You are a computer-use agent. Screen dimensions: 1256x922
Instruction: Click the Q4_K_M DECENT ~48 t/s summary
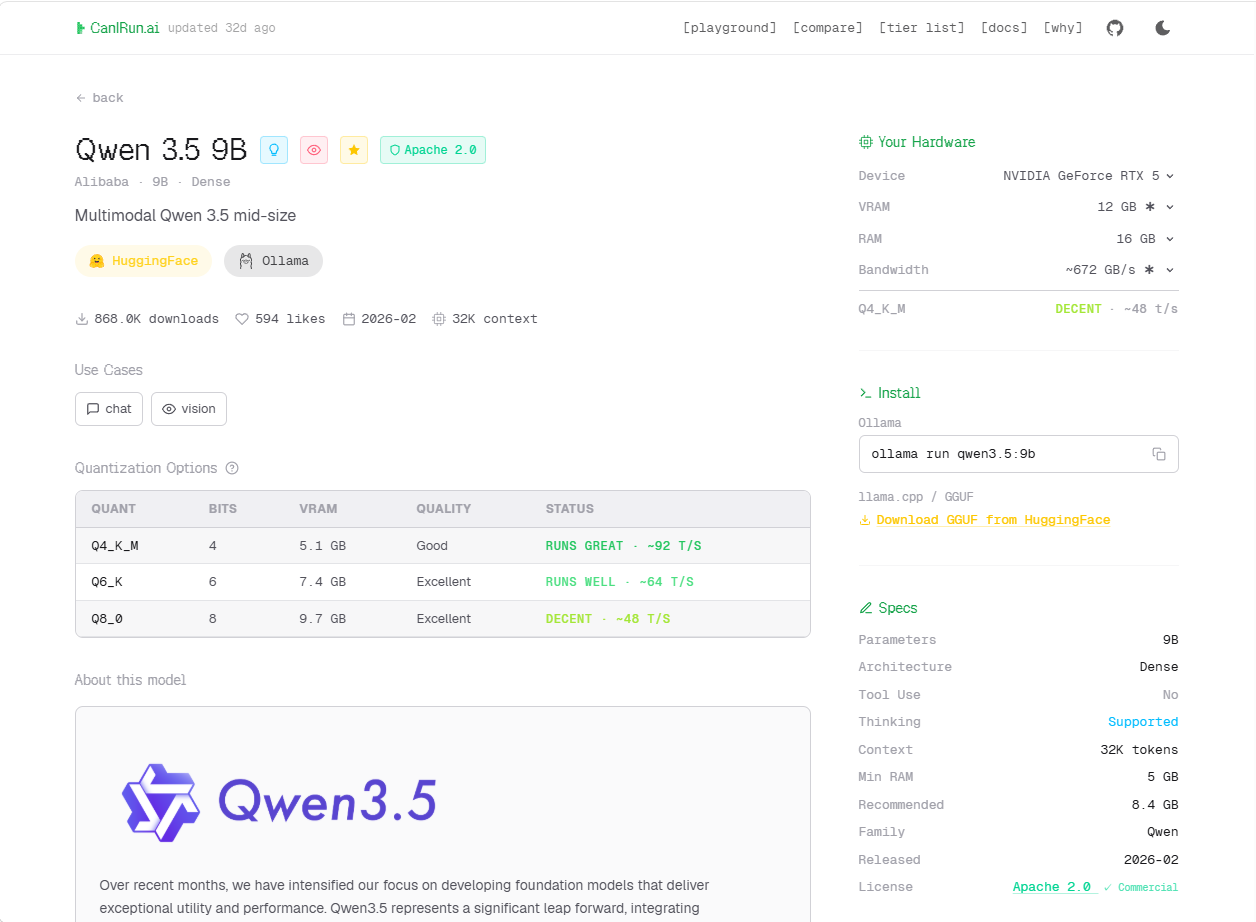coord(1018,309)
